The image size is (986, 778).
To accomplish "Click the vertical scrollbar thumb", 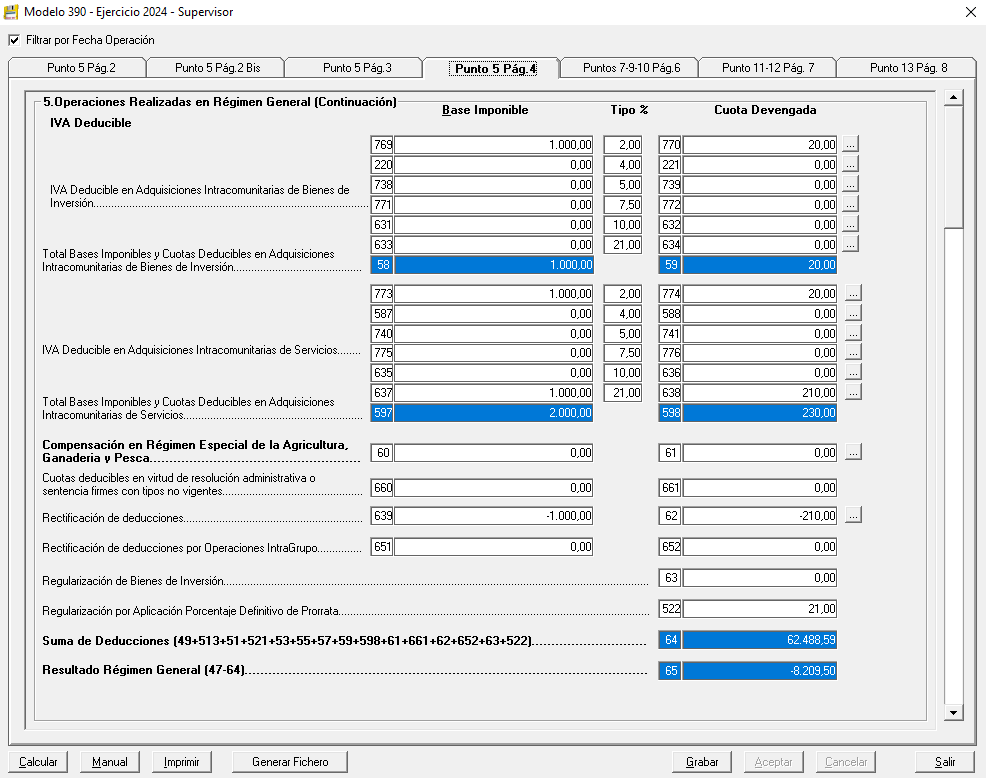I will (x=953, y=167).
